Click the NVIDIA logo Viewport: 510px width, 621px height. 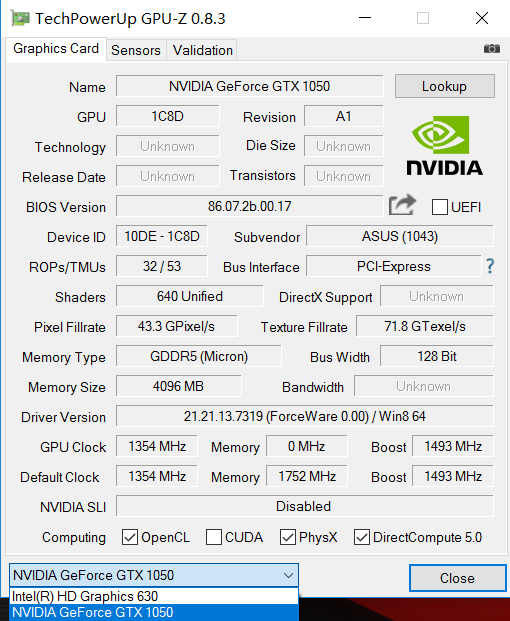point(444,145)
